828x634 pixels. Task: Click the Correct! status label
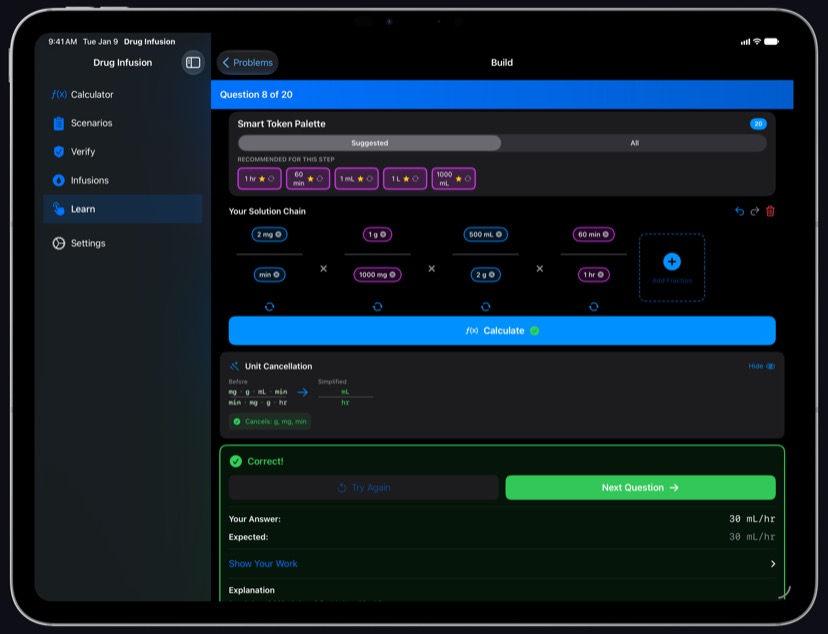(265, 461)
